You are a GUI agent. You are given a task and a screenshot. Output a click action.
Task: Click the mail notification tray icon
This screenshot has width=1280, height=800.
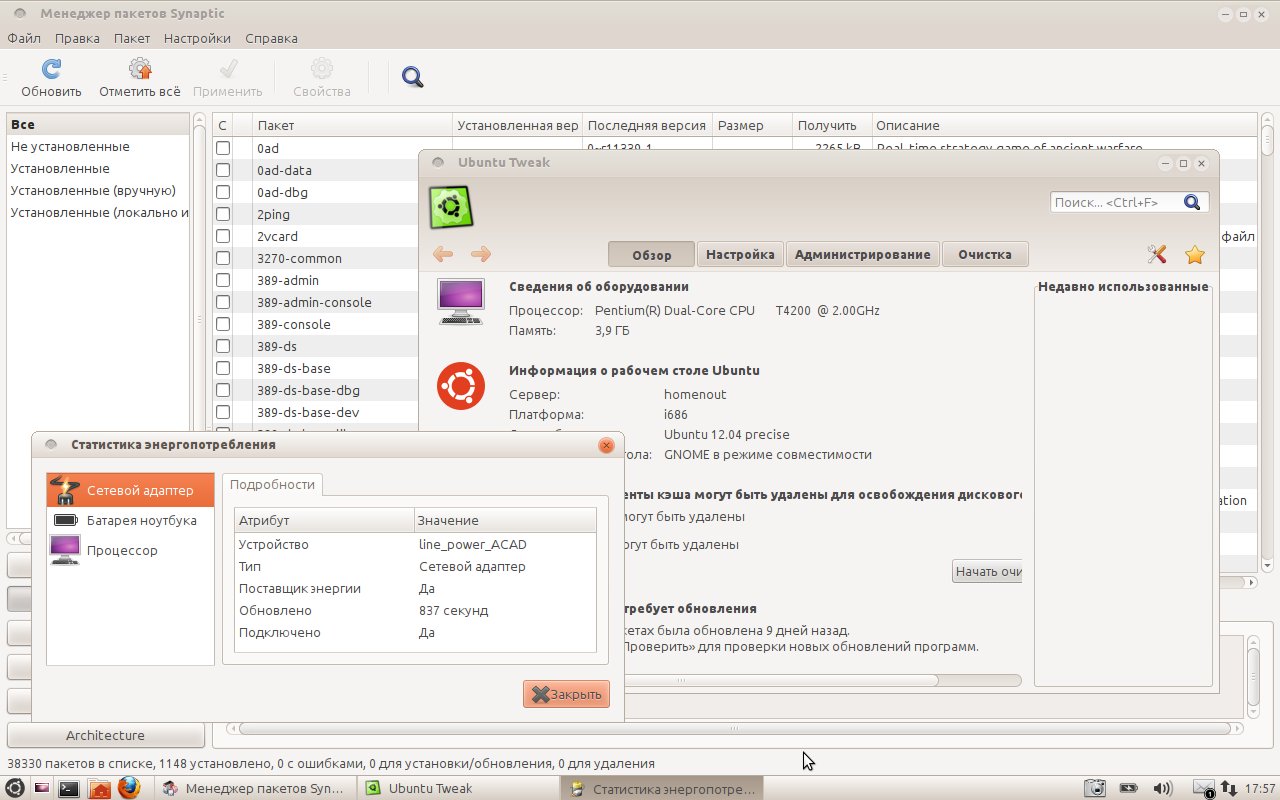1204,789
